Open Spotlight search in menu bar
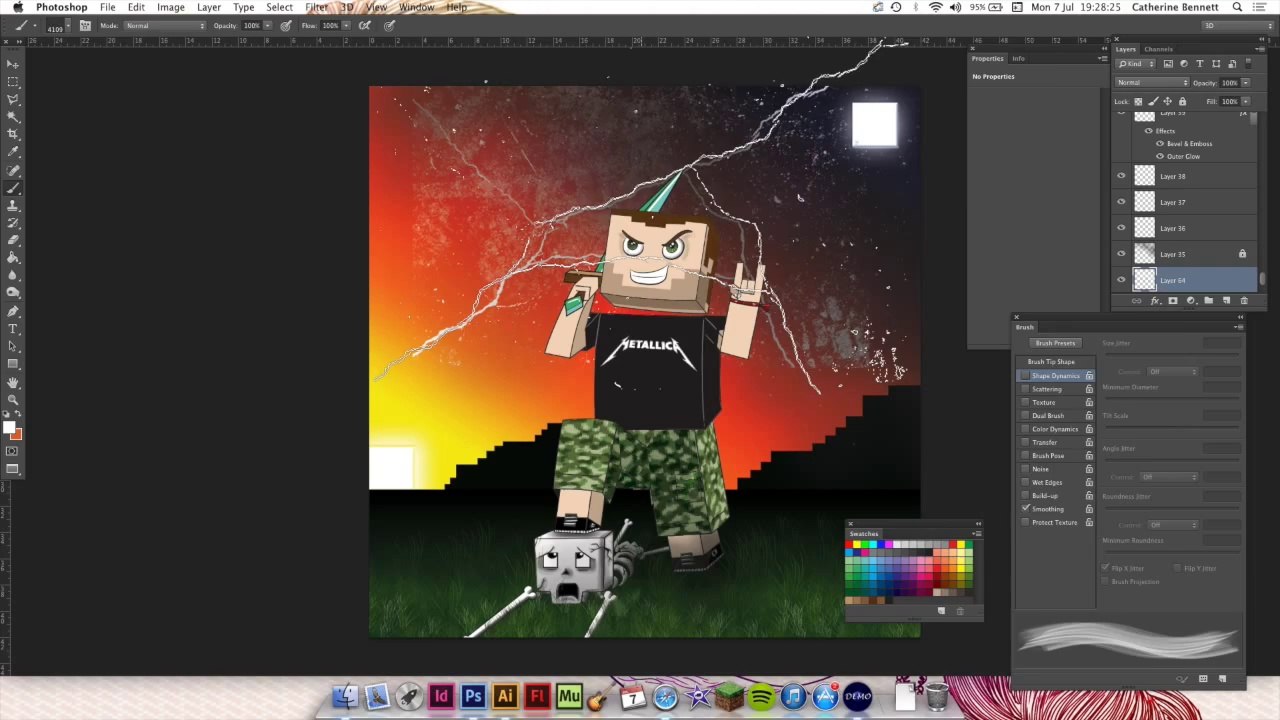 (x=1237, y=7)
